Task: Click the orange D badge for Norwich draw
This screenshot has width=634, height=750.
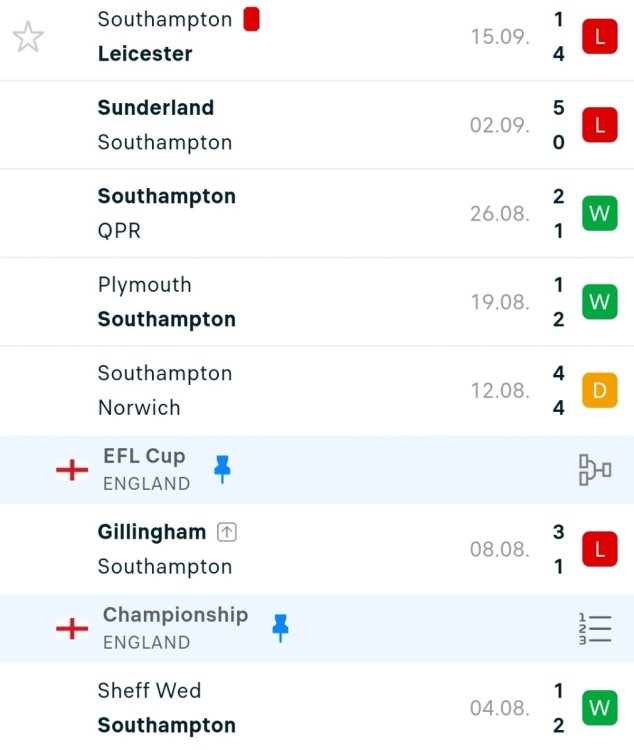Action: click(x=599, y=390)
